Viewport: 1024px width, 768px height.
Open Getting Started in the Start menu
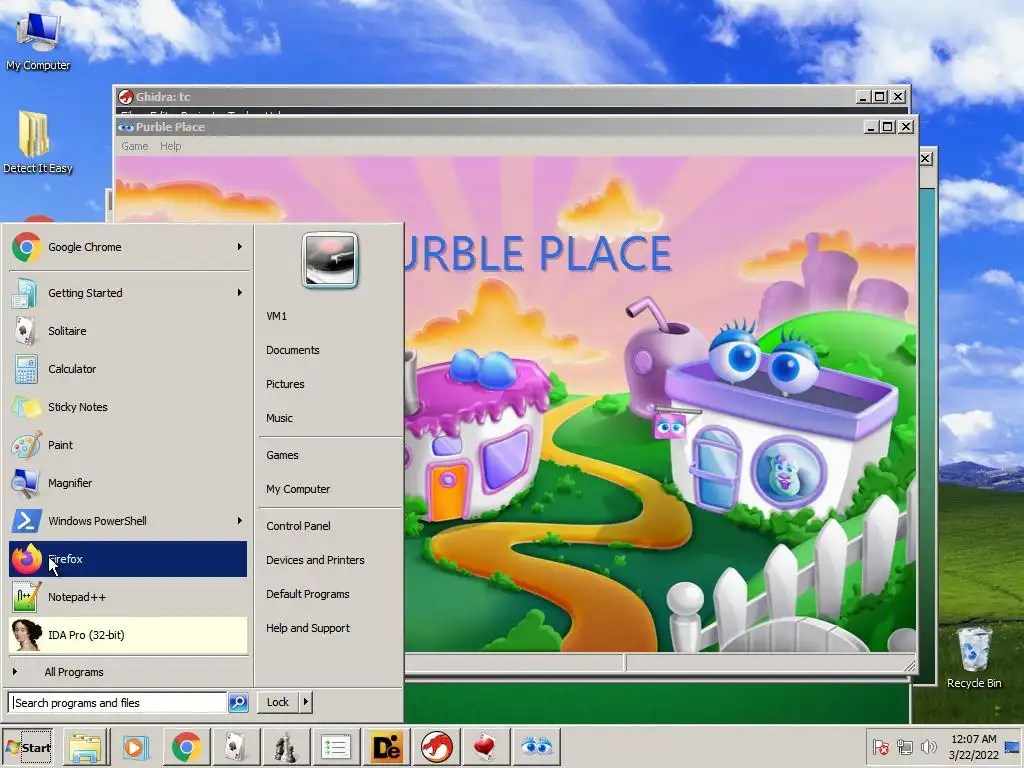pos(128,293)
